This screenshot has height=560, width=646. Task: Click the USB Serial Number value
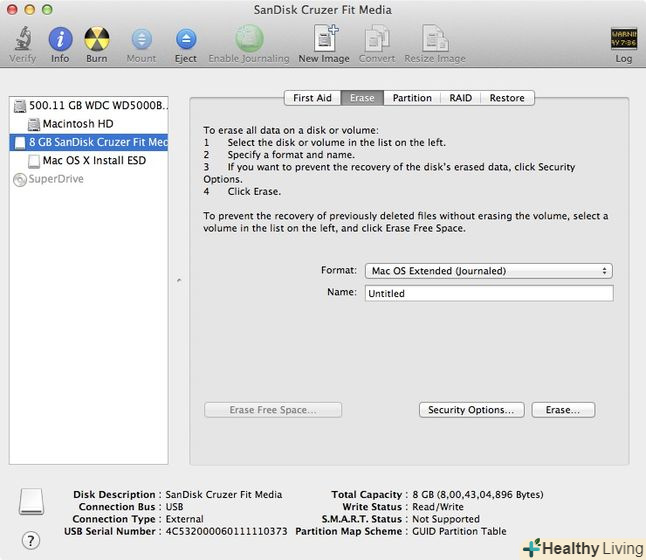pyautogui.click(x=226, y=531)
